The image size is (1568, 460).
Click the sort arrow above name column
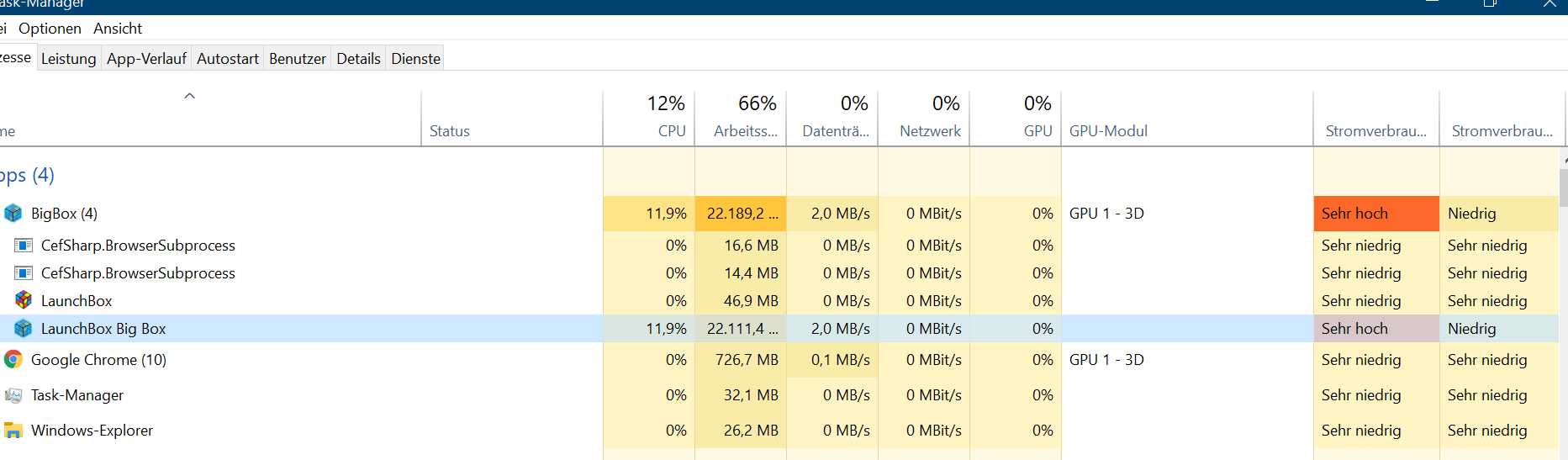pos(190,96)
